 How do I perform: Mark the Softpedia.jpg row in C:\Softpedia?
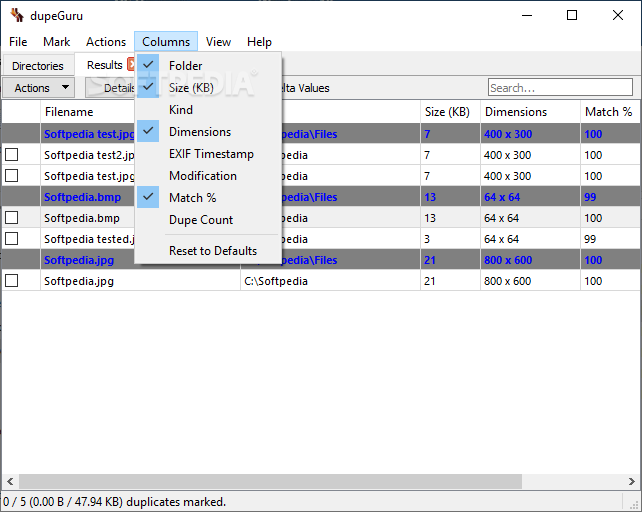pos(11,281)
